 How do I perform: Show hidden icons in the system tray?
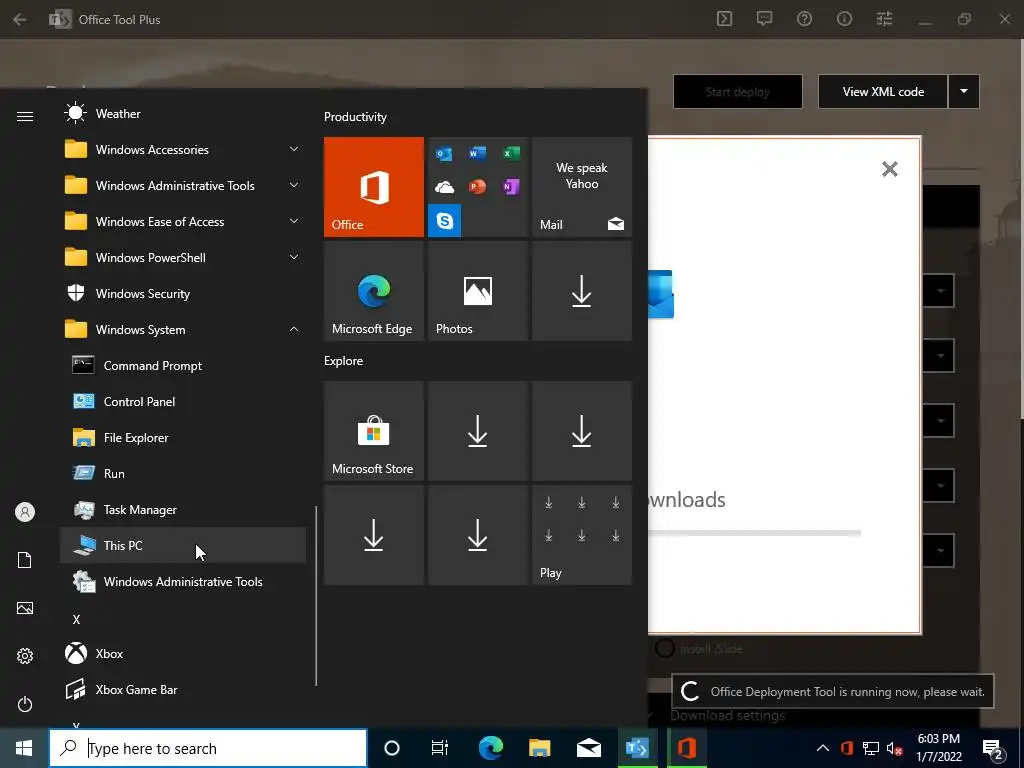point(823,748)
